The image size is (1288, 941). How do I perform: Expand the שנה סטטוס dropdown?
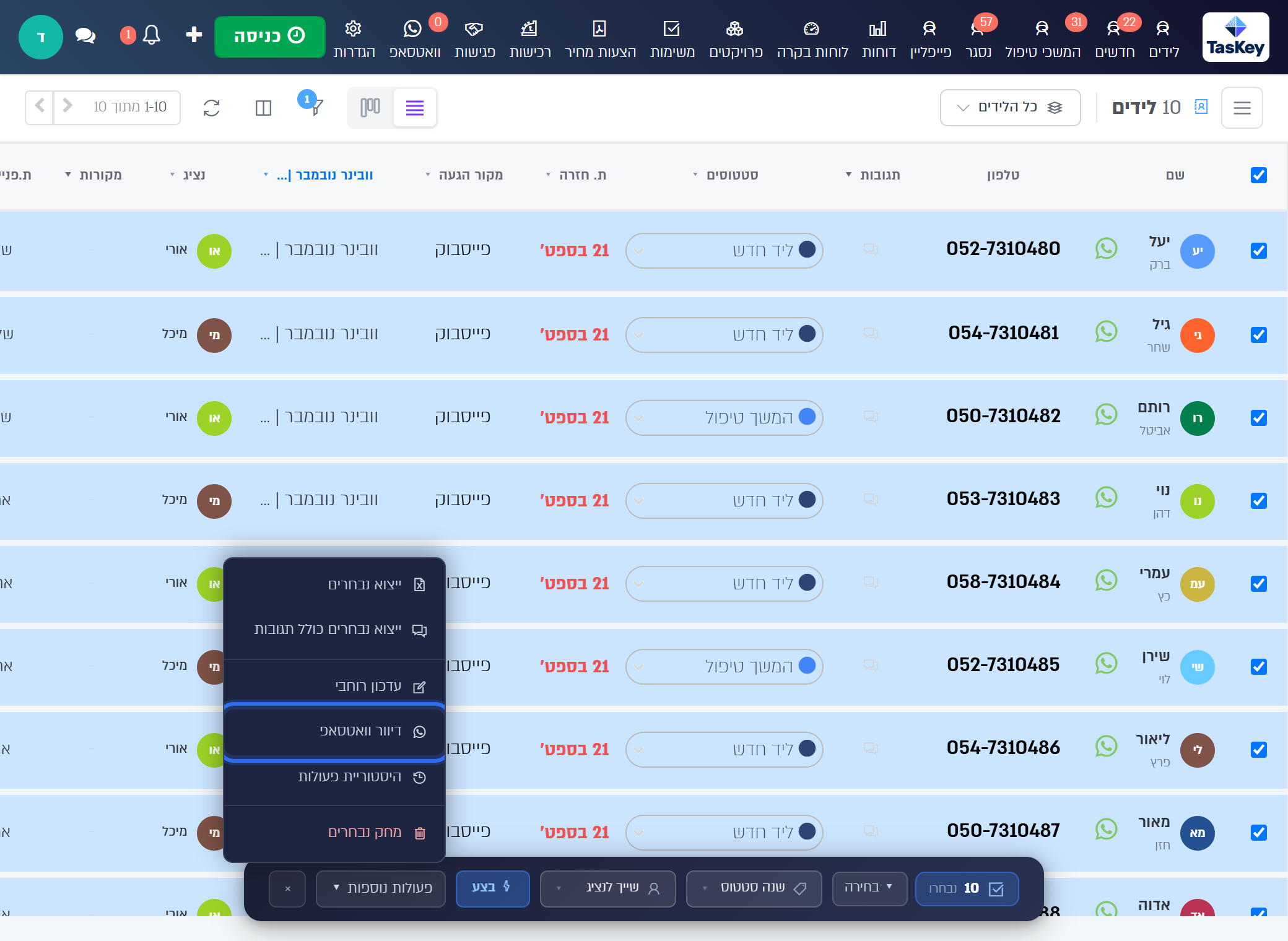[754, 888]
